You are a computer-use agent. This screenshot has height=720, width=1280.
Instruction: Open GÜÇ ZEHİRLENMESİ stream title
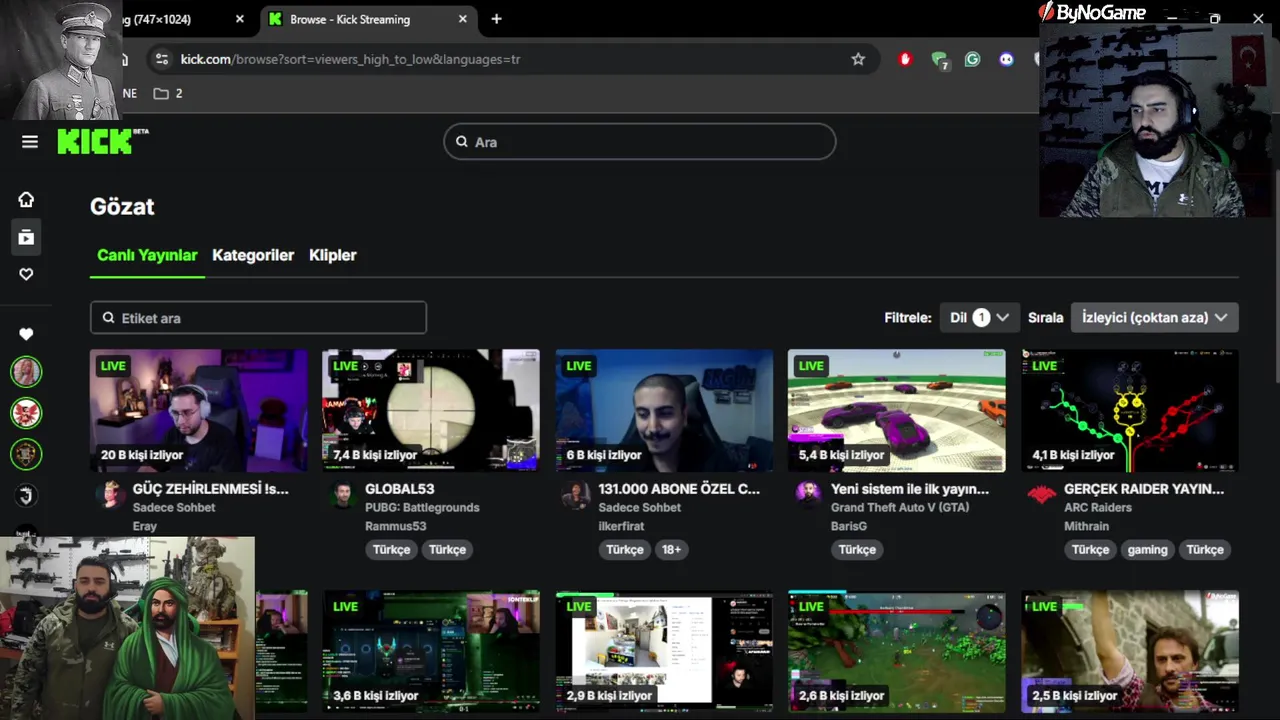coord(210,489)
